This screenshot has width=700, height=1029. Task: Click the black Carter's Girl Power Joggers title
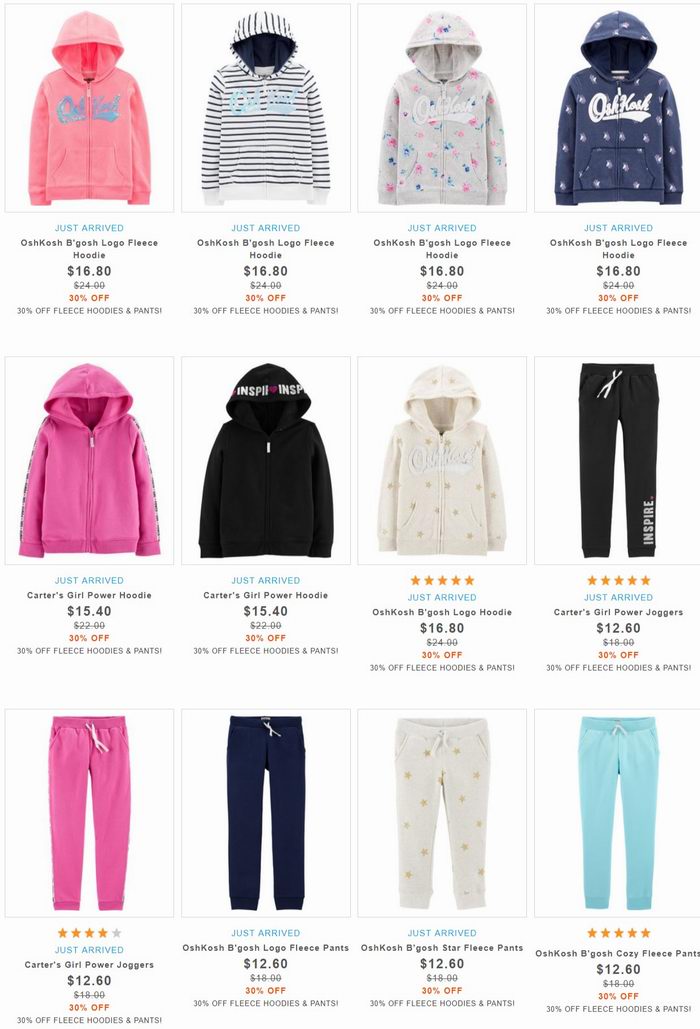pyautogui.click(x=618, y=612)
